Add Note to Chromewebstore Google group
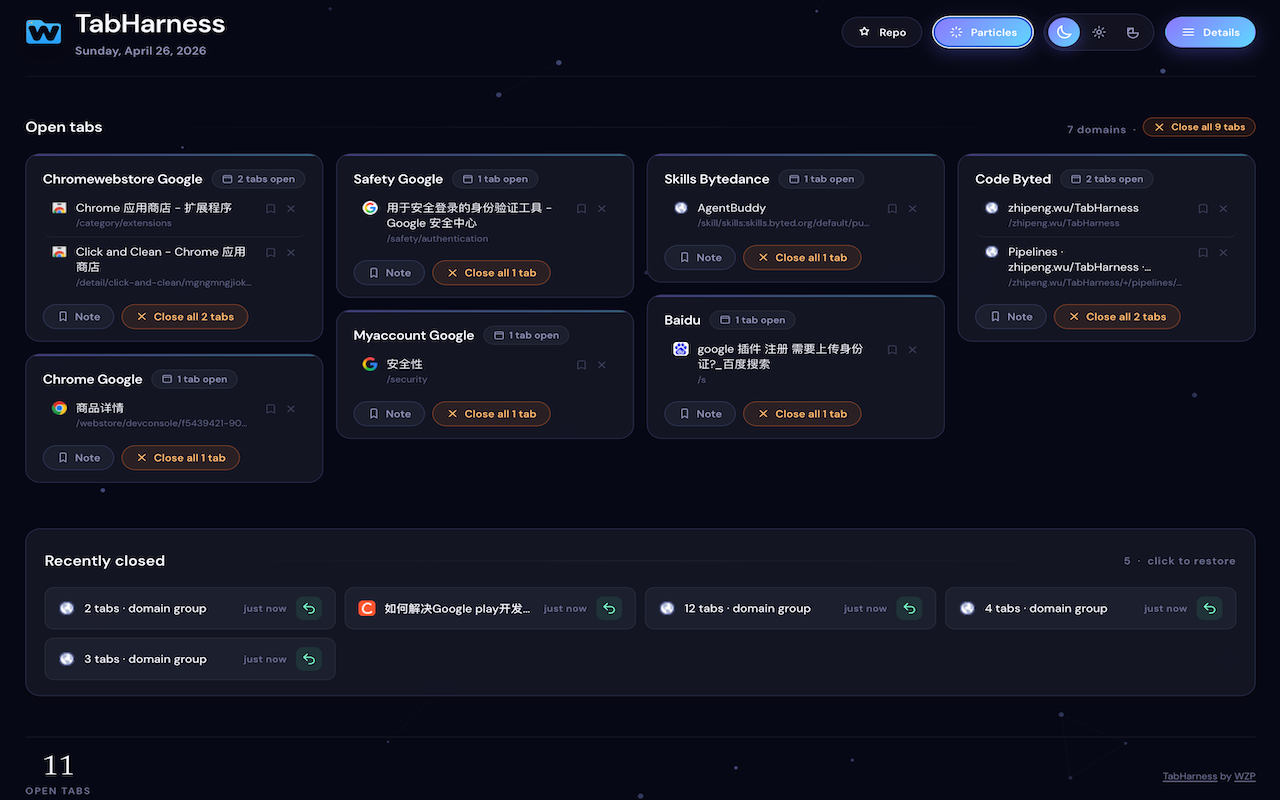The width and height of the screenshot is (1280, 800). pyautogui.click(x=78, y=317)
